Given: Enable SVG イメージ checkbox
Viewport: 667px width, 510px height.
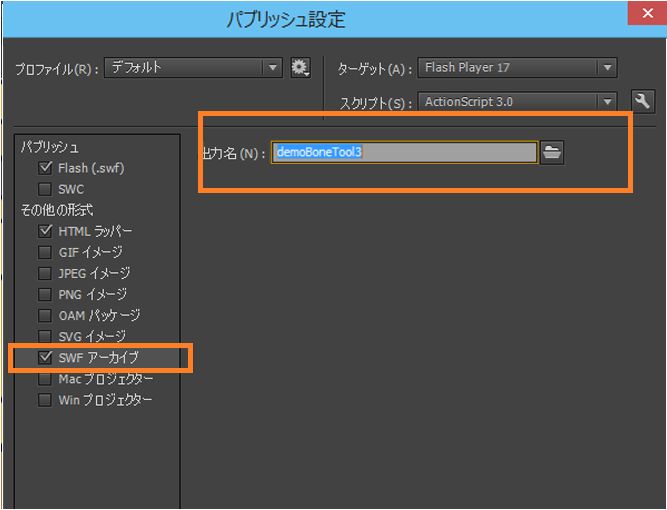Looking at the screenshot, I should tap(45, 336).
